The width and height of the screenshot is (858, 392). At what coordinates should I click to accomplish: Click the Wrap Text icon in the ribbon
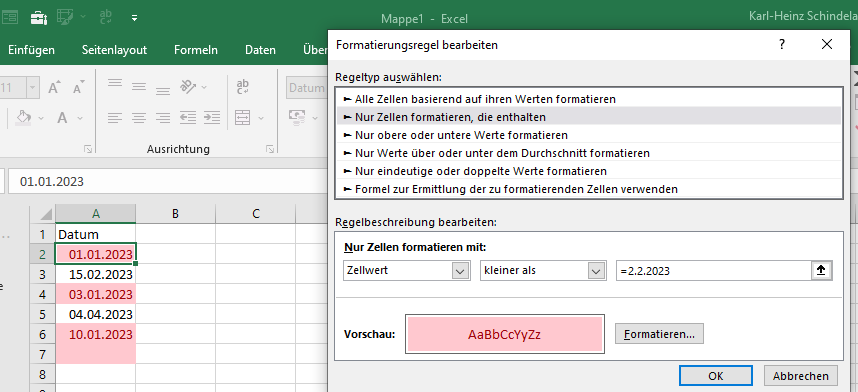[x=242, y=87]
